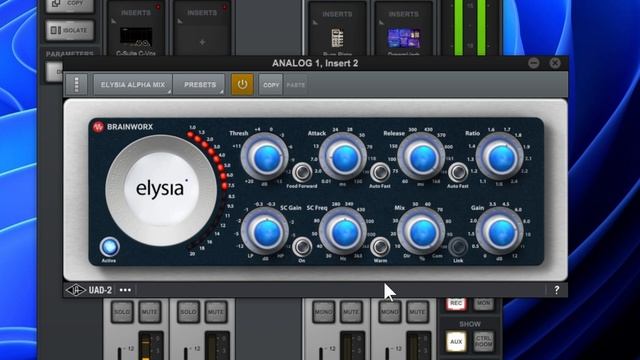Toggle the first MONO button
This screenshot has height=360, width=640.
point(323,312)
